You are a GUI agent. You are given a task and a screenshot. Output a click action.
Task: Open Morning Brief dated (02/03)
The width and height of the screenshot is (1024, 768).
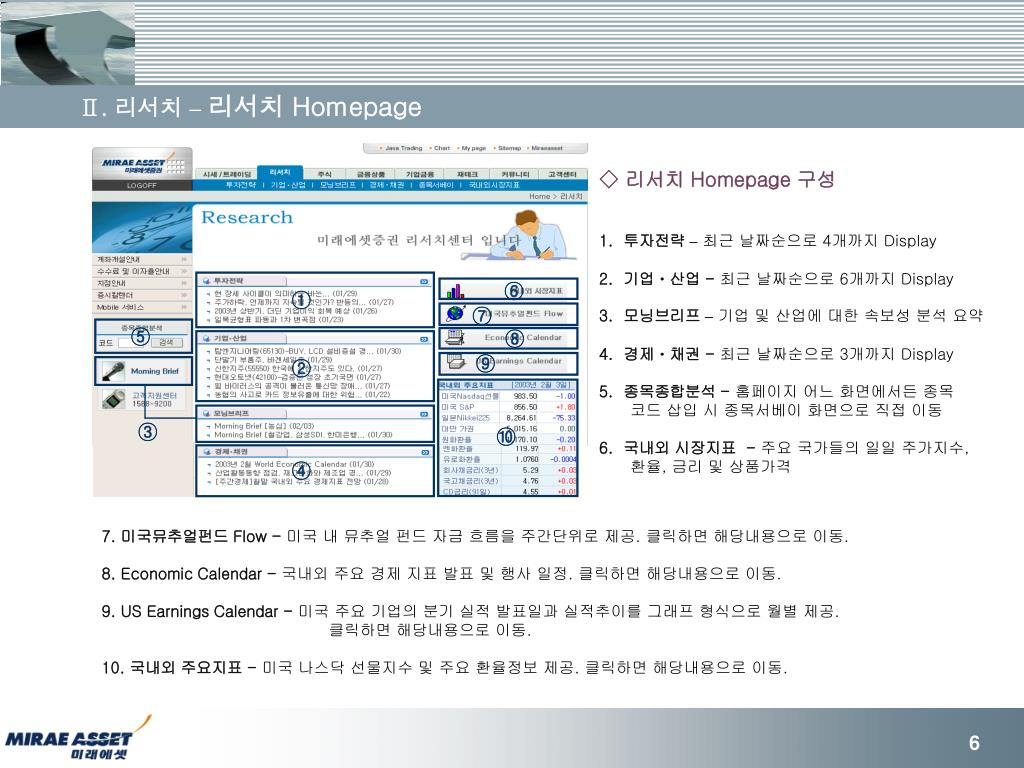pos(264,426)
